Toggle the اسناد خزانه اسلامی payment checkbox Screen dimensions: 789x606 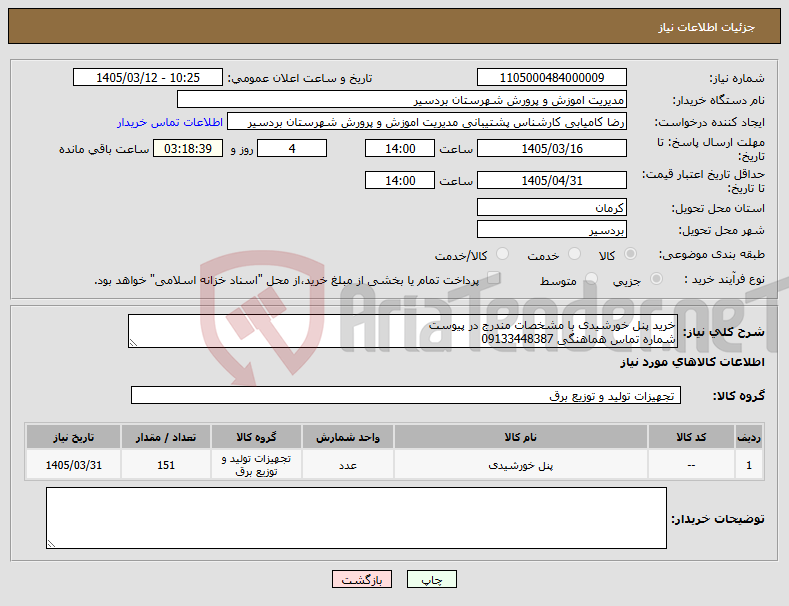tap(494, 278)
